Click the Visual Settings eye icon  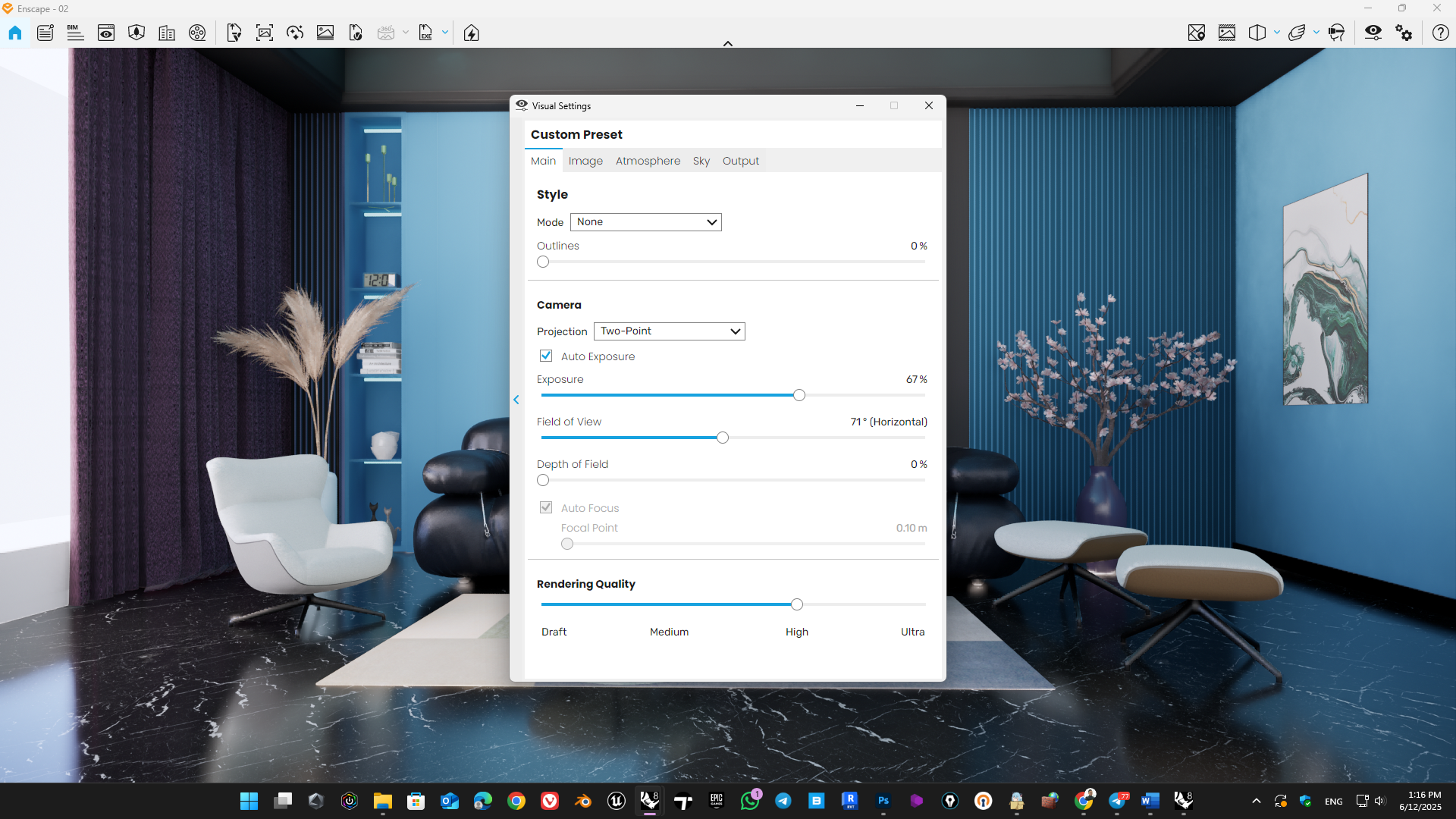(x=1373, y=33)
